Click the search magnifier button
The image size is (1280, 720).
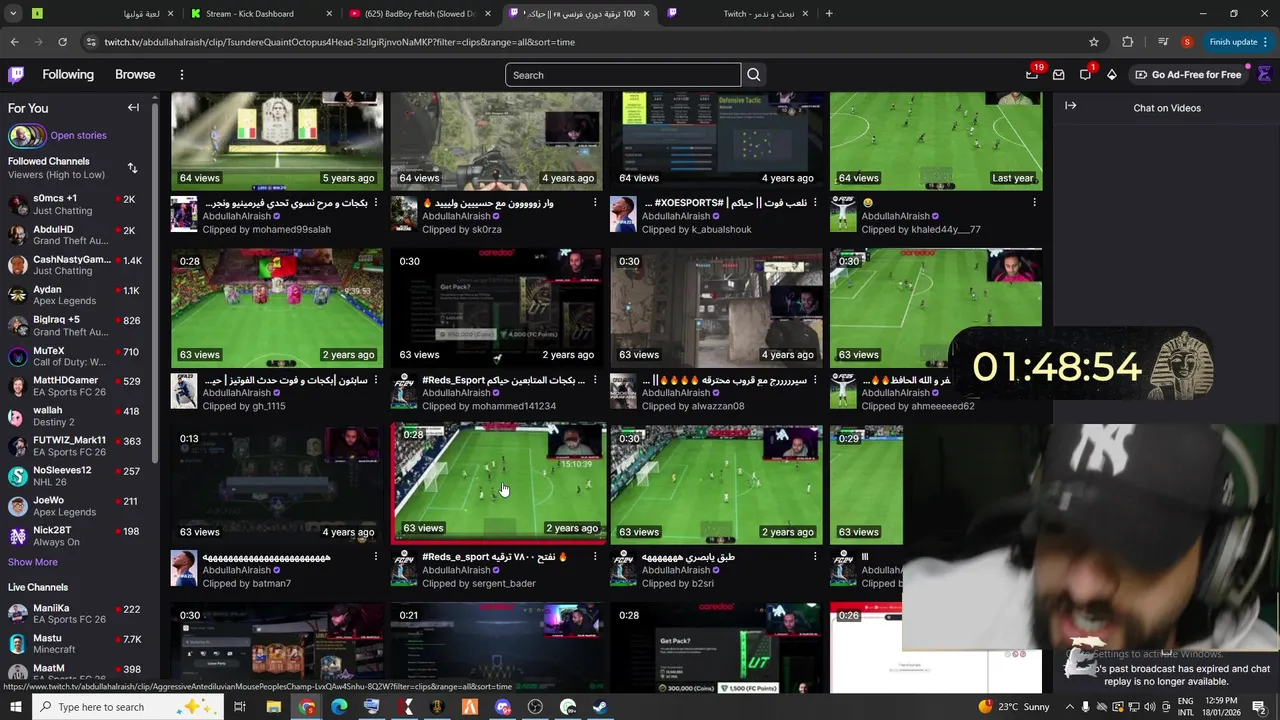[754, 75]
